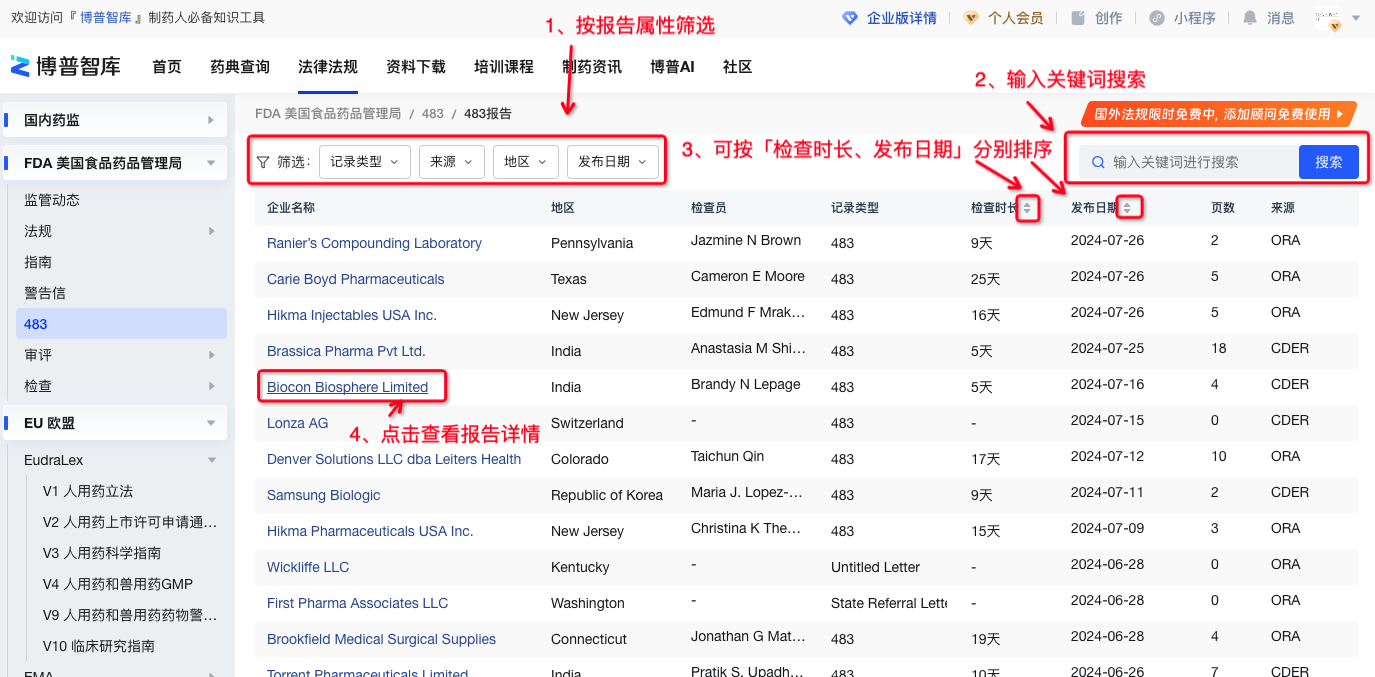
Task: Click the Untitled Letter record type cell
Action: coord(875,567)
